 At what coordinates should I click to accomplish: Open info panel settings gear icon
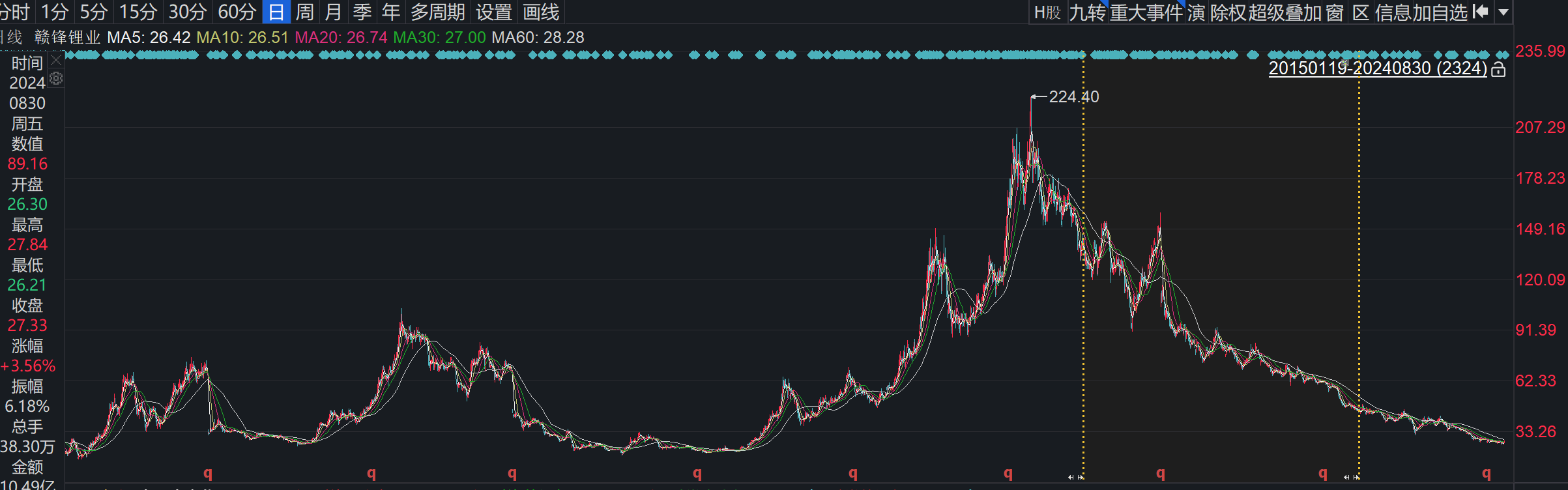point(57,79)
